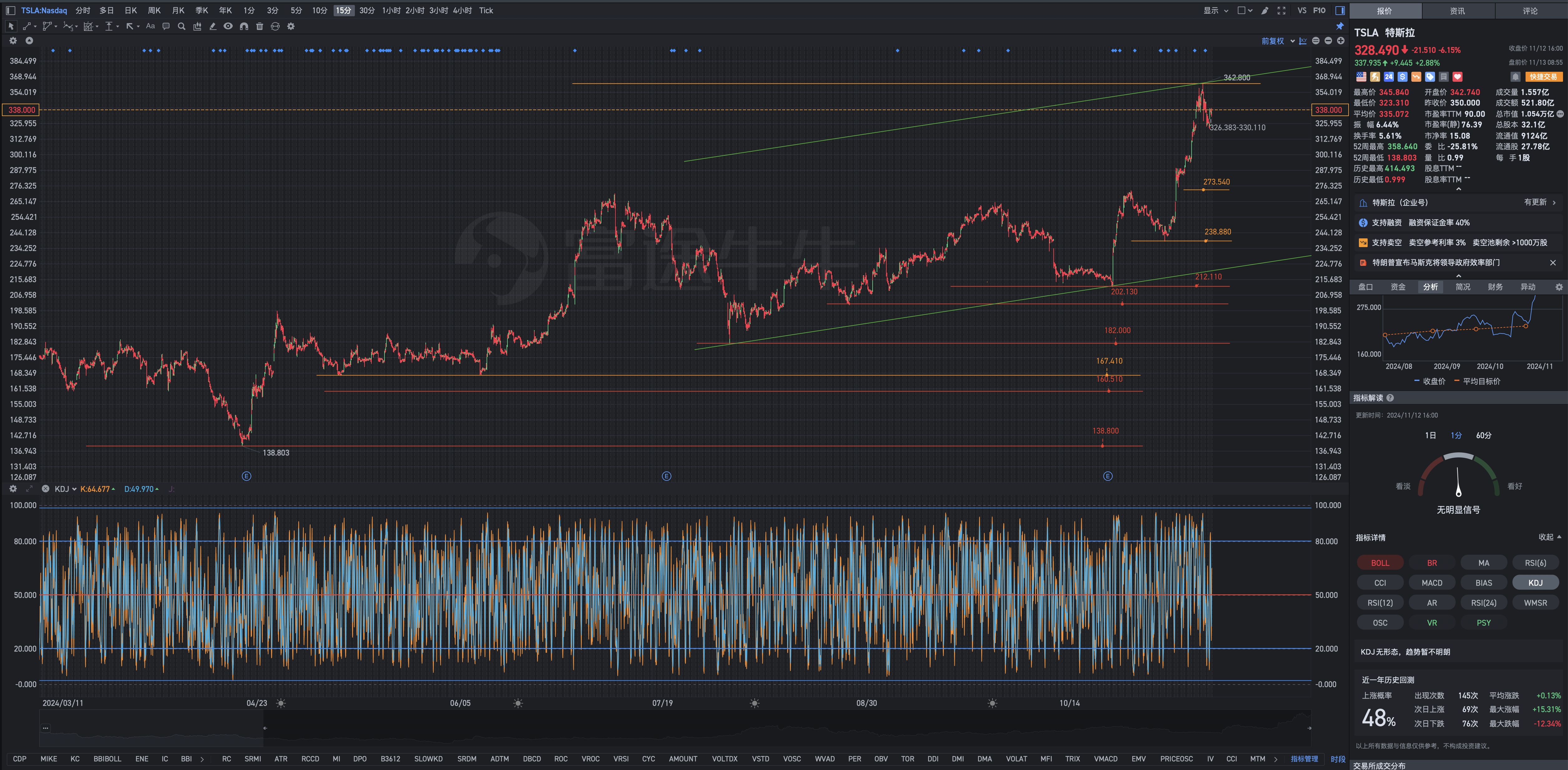Select the comment bubble annotation tool
Viewport: 1568px width, 770px height.
[165, 26]
